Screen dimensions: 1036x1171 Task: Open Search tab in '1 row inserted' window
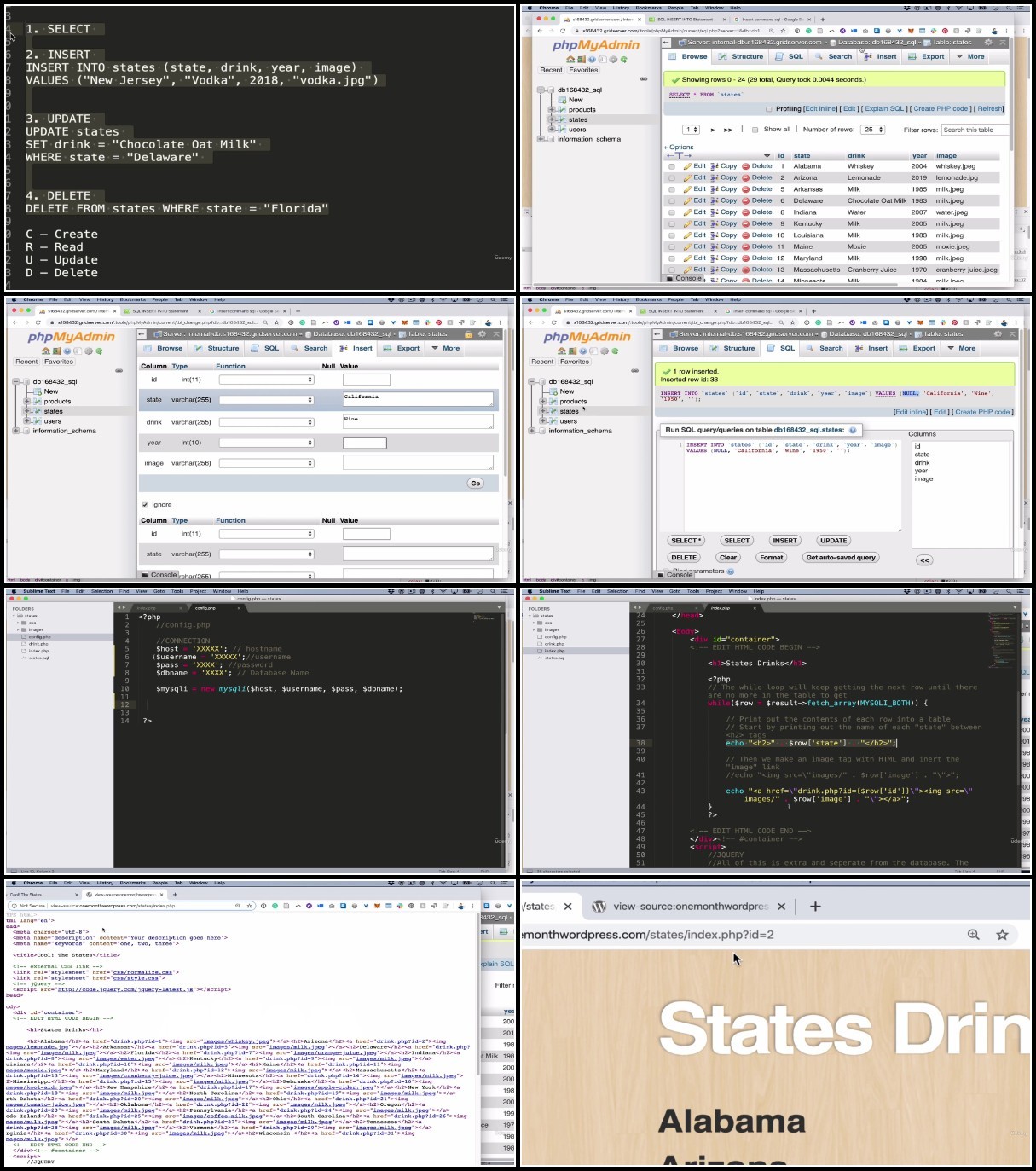coord(825,348)
